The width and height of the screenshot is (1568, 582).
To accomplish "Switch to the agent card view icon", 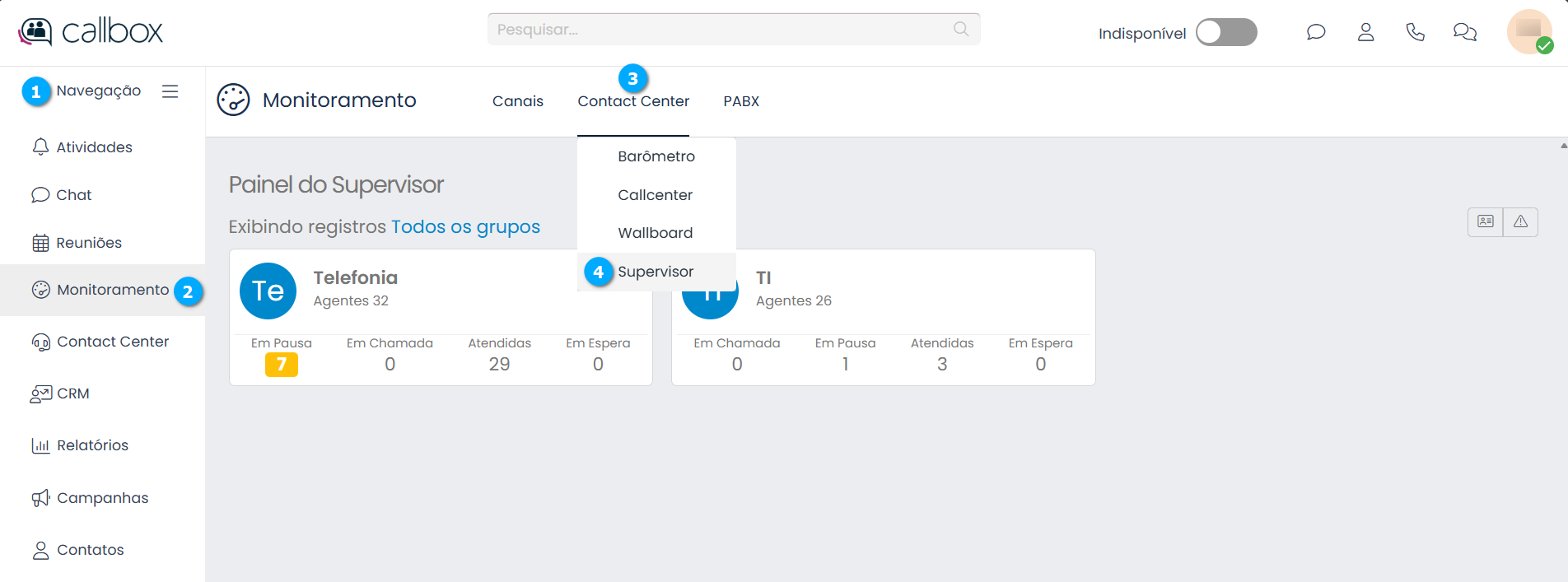I will click(1485, 221).
